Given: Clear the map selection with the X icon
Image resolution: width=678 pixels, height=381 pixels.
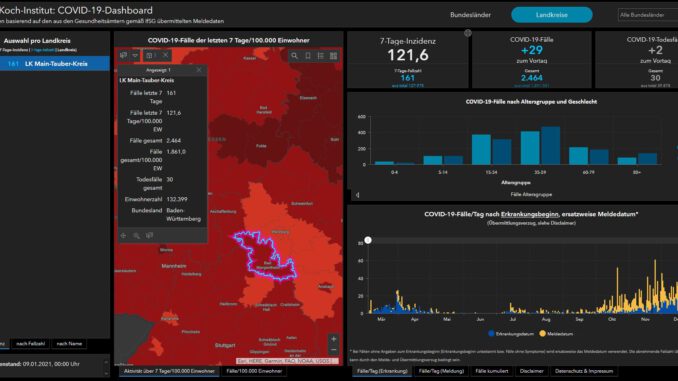Looking at the screenshot, I should click(x=166, y=55).
